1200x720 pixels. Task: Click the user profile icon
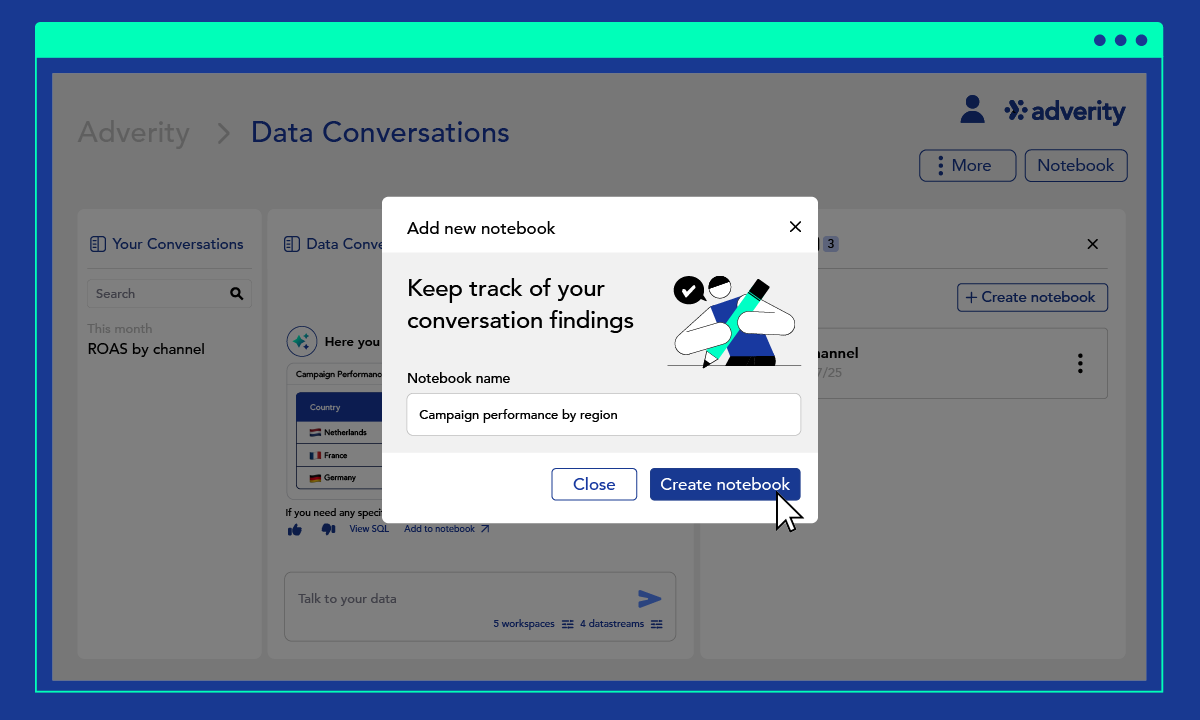point(972,110)
